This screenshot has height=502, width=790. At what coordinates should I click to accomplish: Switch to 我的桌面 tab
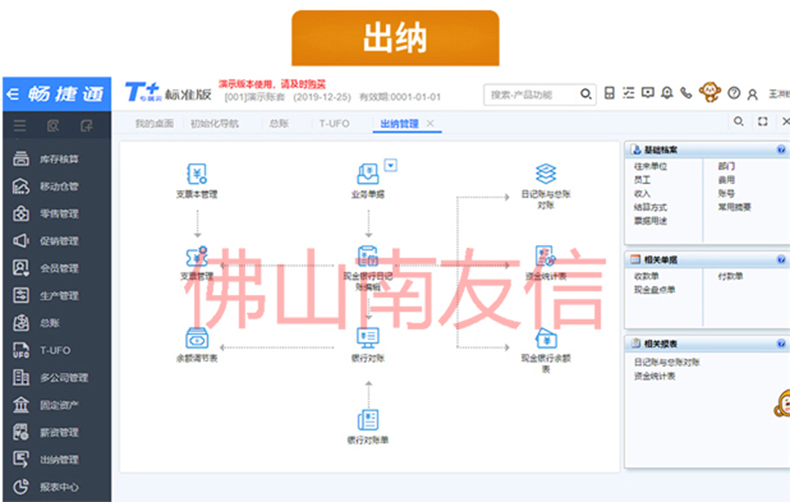[154, 123]
